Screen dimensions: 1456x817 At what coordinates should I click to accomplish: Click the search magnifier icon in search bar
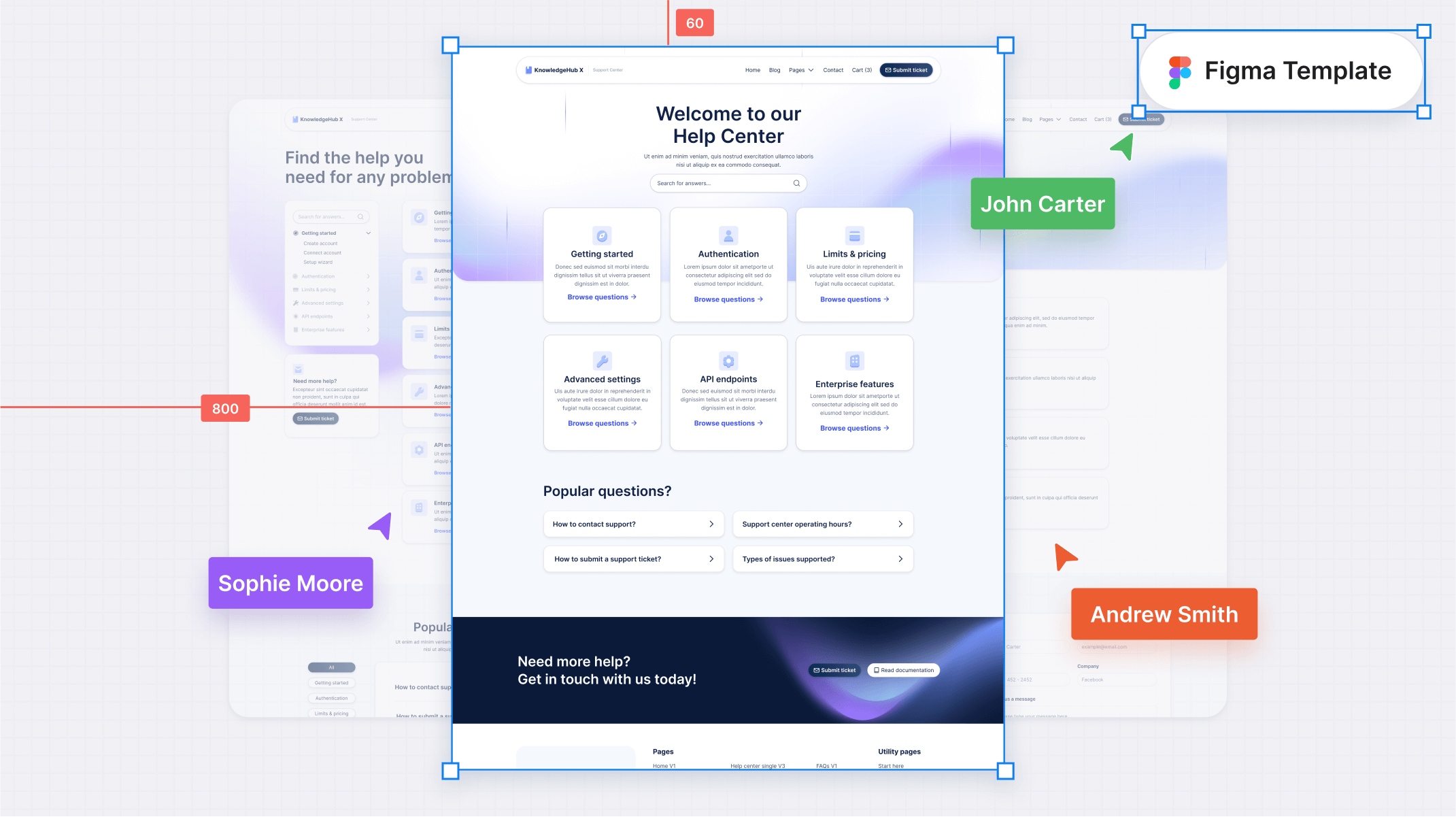click(797, 183)
